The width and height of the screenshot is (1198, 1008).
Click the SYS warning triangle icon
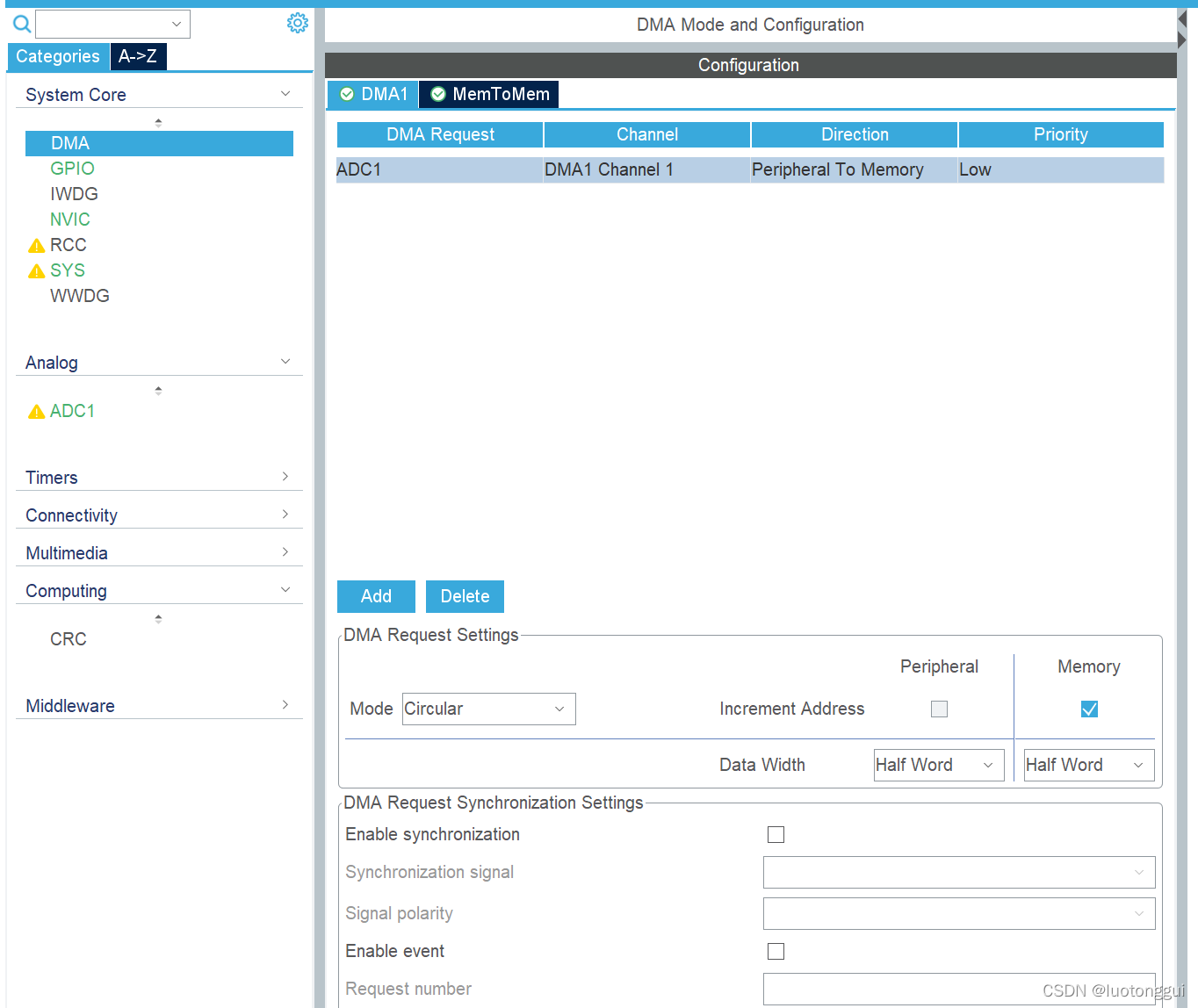tap(36, 271)
